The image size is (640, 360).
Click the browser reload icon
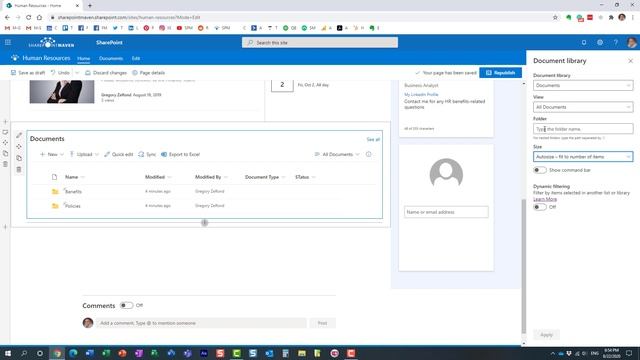(29, 18)
